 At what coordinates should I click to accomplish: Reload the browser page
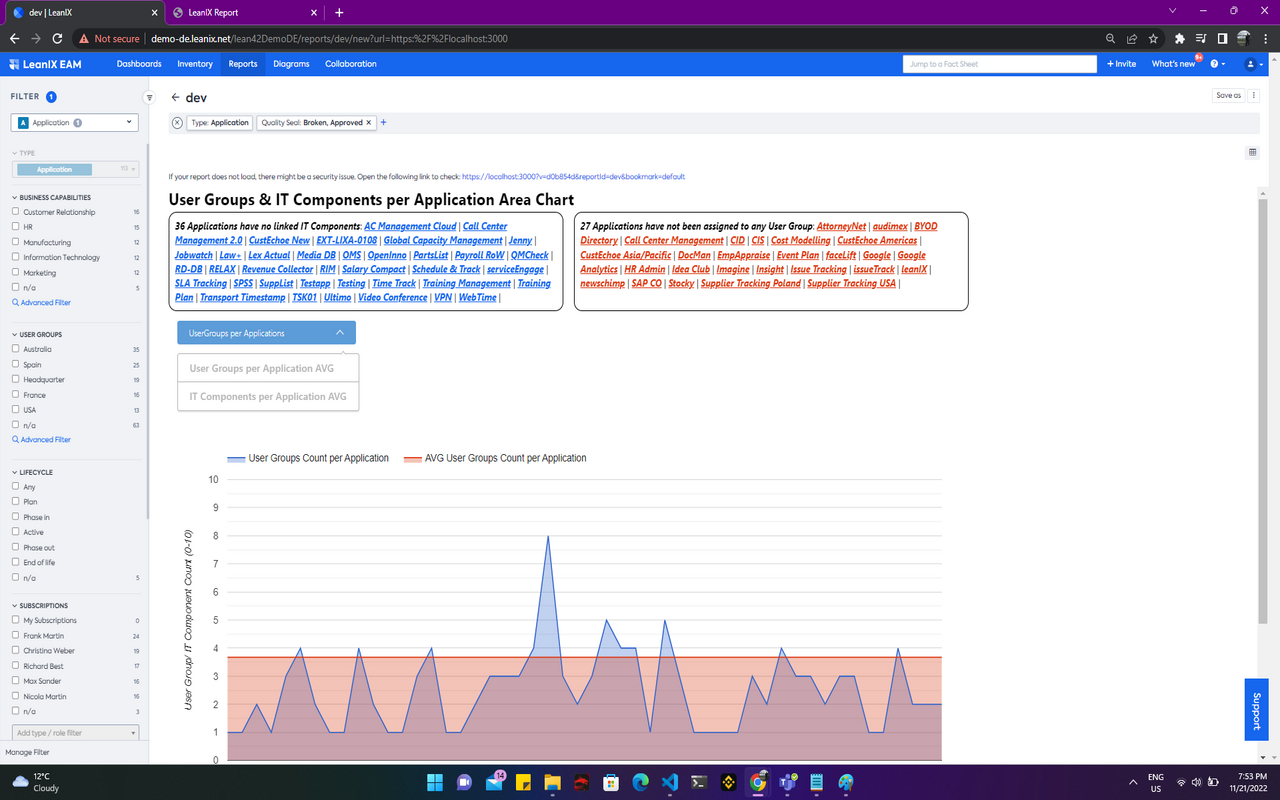pyautogui.click(x=58, y=39)
